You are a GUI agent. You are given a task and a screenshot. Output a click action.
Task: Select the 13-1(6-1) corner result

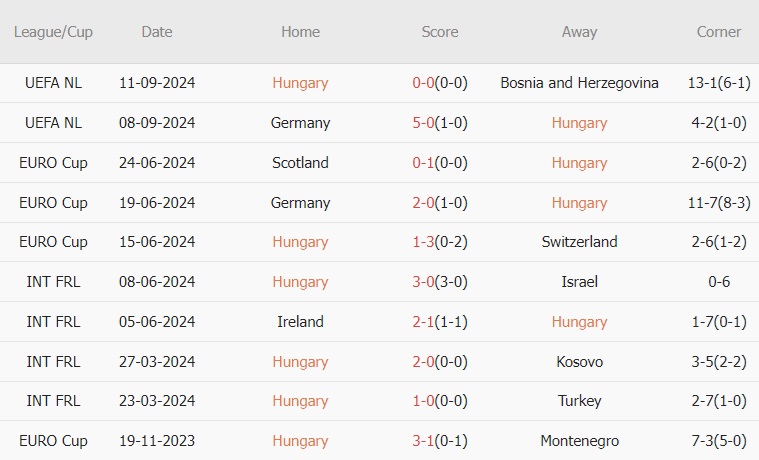[x=719, y=83]
